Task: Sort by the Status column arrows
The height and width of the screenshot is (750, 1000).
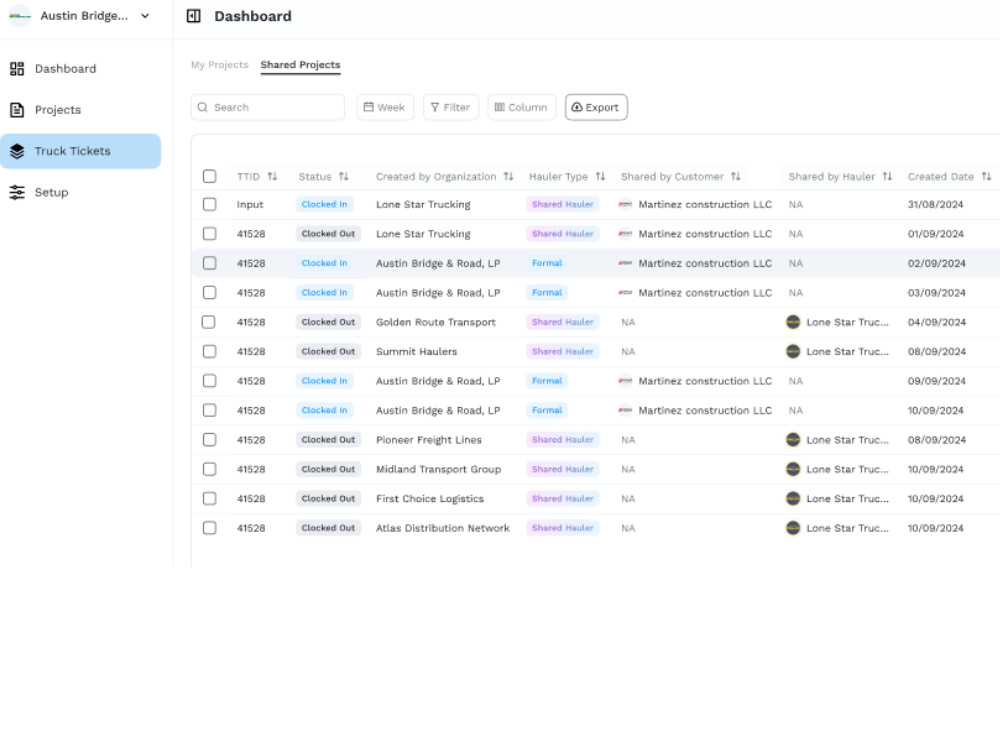Action: point(344,177)
